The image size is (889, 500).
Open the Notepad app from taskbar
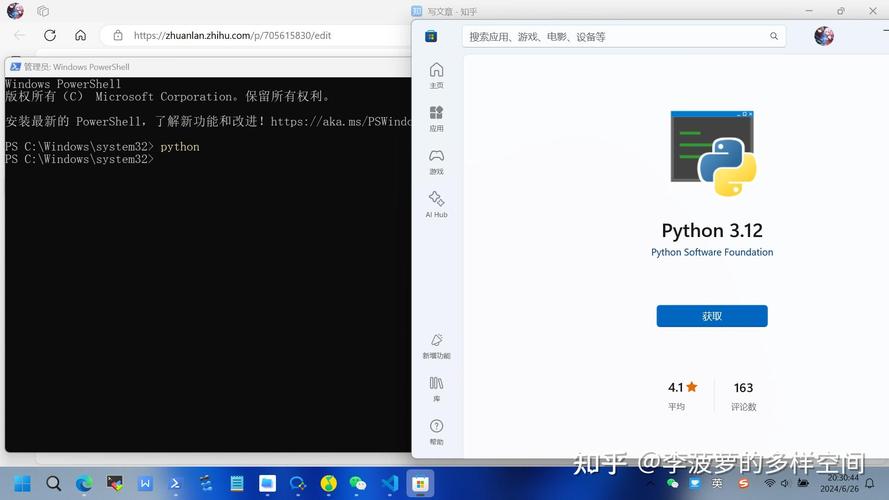click(236, 484)
